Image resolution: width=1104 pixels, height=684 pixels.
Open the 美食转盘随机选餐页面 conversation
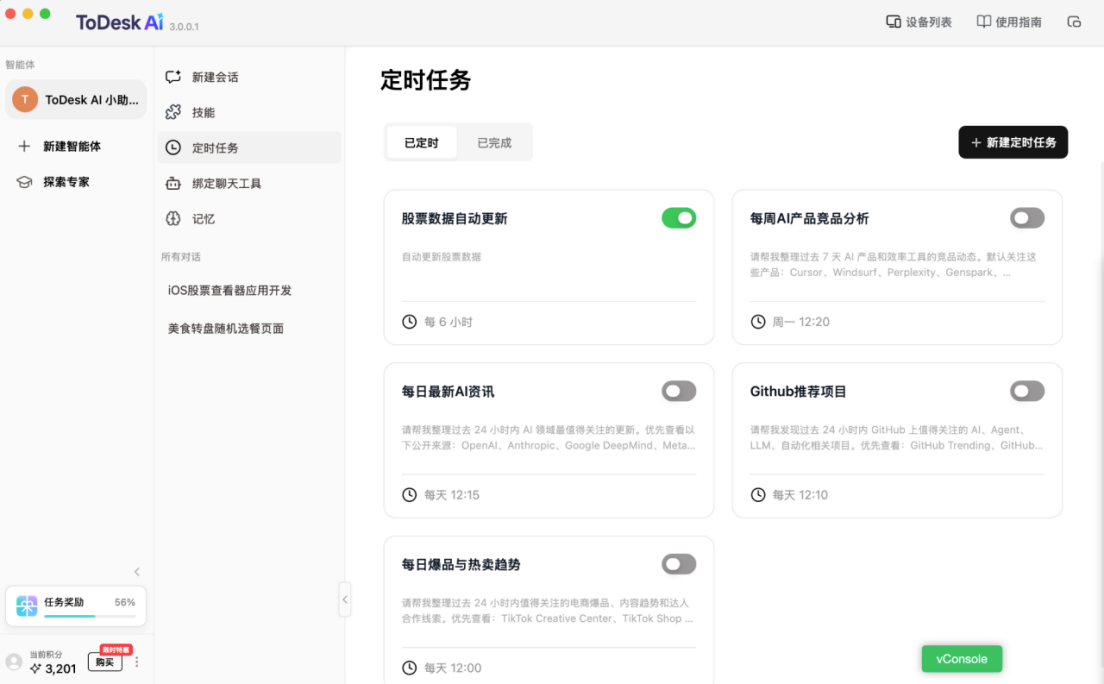(226, 328)
